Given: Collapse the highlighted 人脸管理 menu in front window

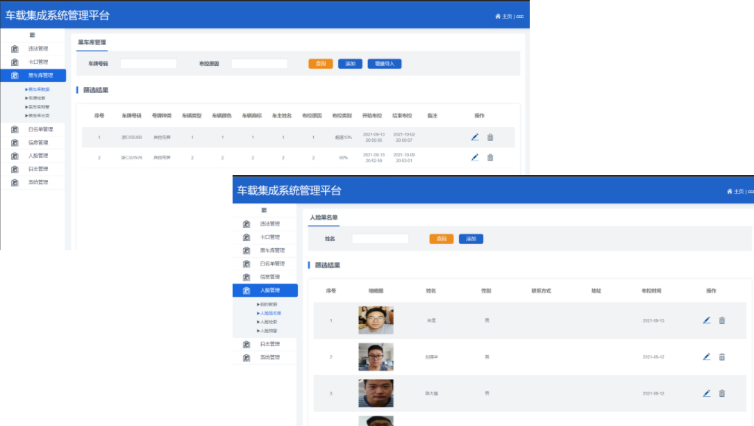Looking at the screenshot, I should coord(265,291).
